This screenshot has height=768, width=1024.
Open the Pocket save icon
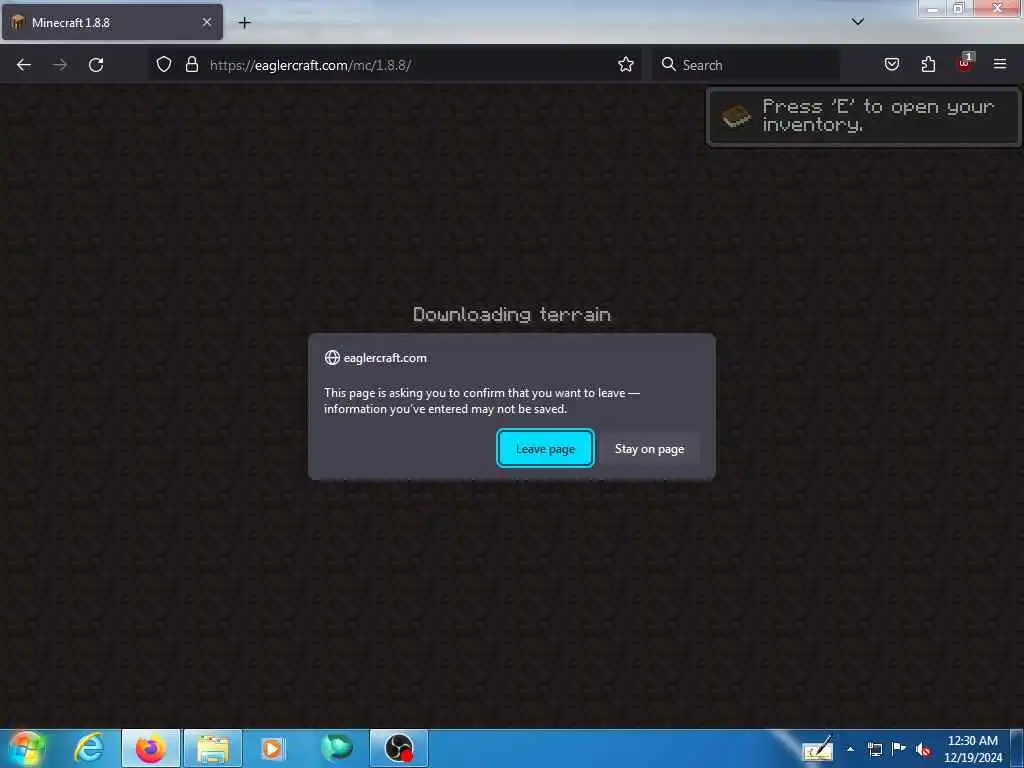[x=892, y=65]
